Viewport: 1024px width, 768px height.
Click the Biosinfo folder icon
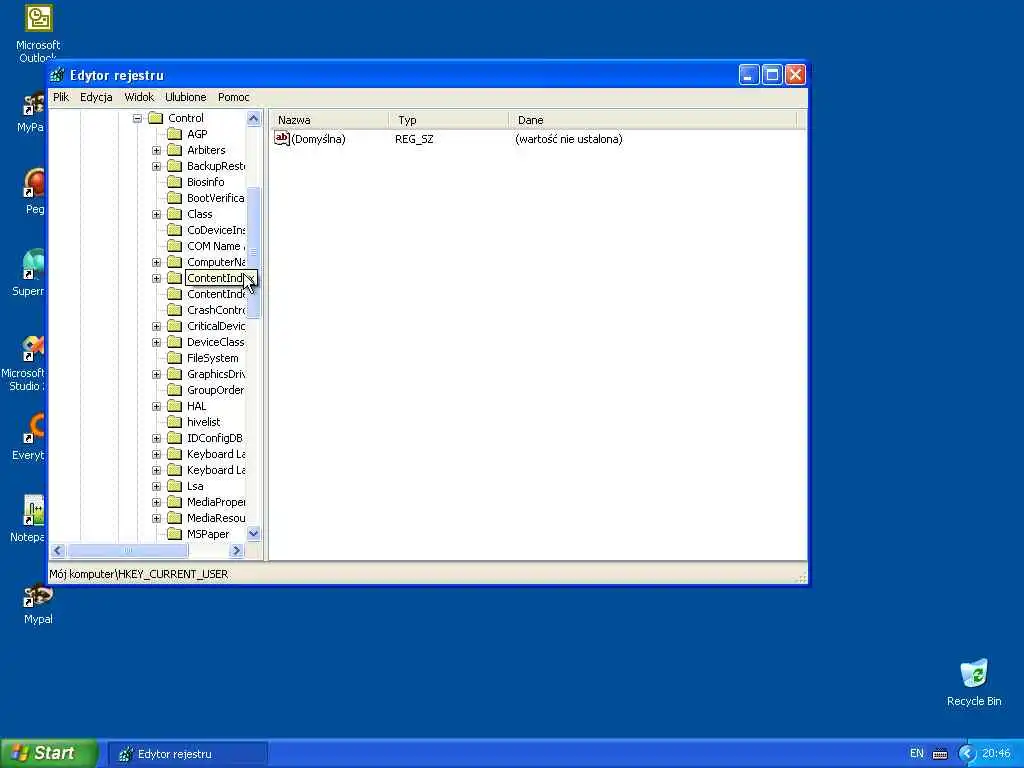coord(174,182)
